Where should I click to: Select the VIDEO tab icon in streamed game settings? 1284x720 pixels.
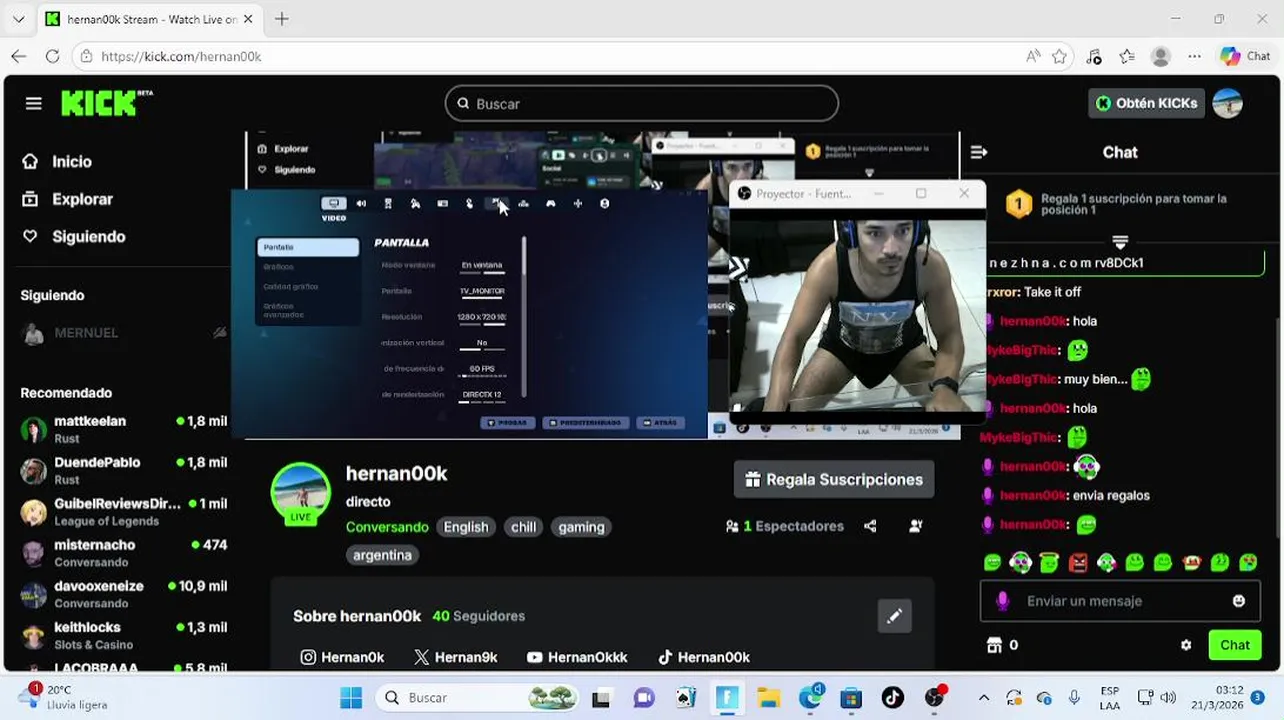[x=333, y=205]
